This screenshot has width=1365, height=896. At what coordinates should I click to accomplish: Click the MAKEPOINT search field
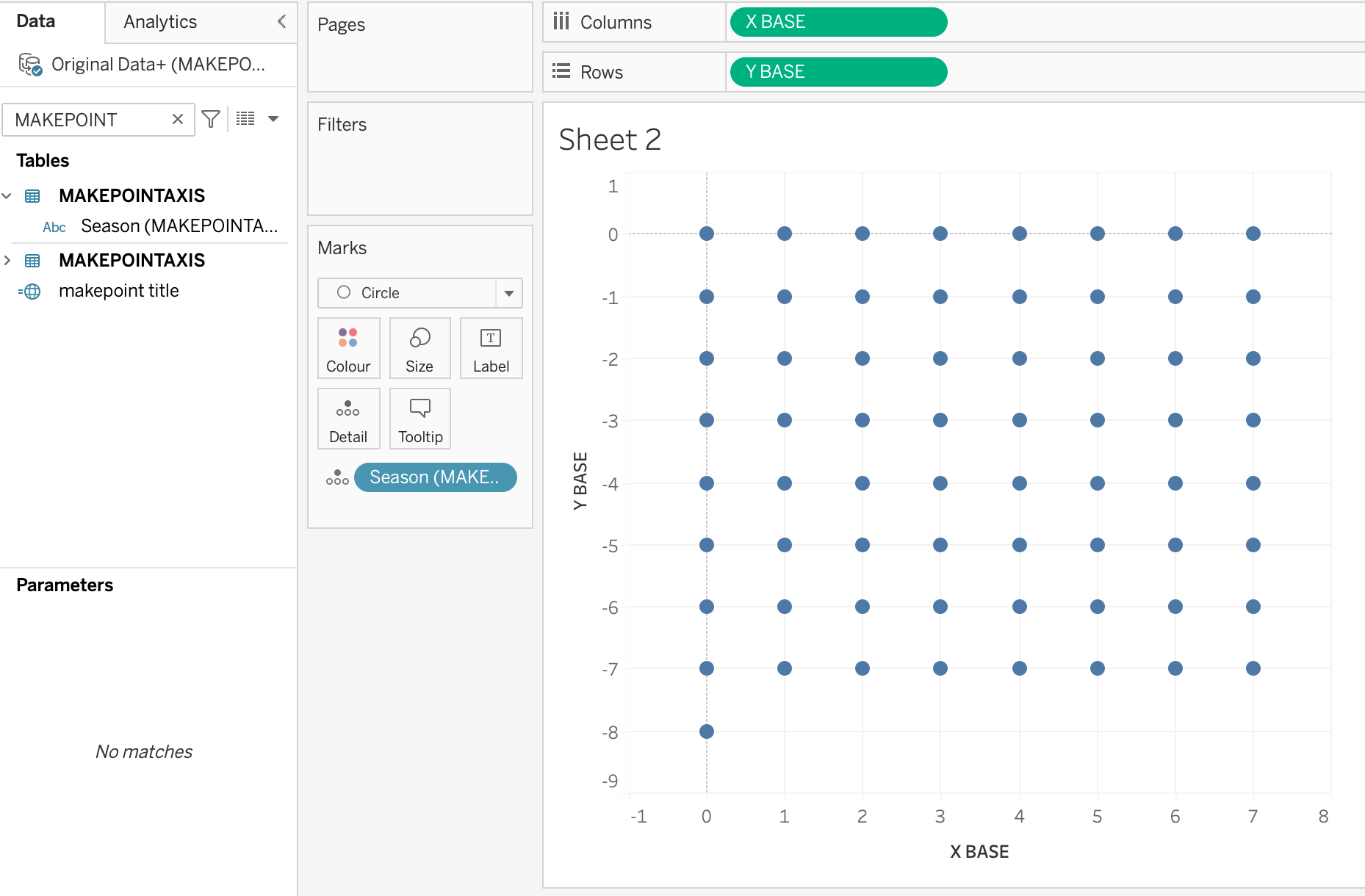point(88,120)
